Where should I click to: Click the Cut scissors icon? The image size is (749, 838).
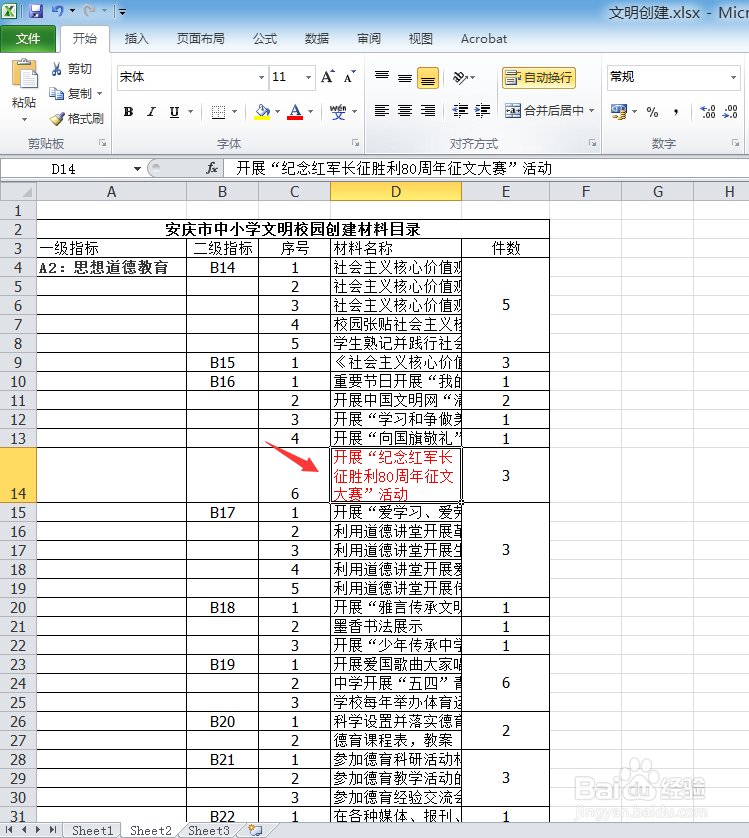(56, 69)
